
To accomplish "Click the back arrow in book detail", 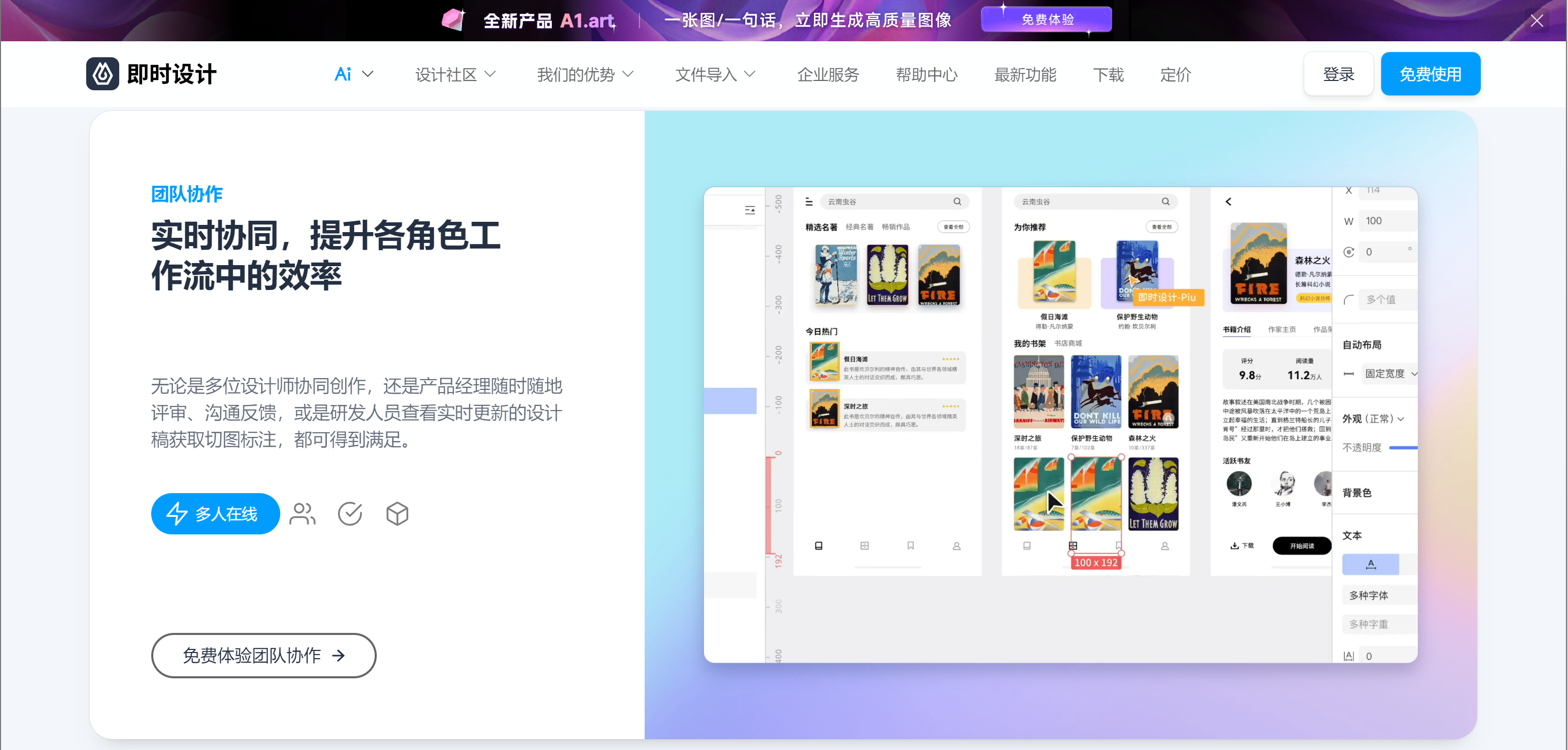I will (x=1228, y=201).
